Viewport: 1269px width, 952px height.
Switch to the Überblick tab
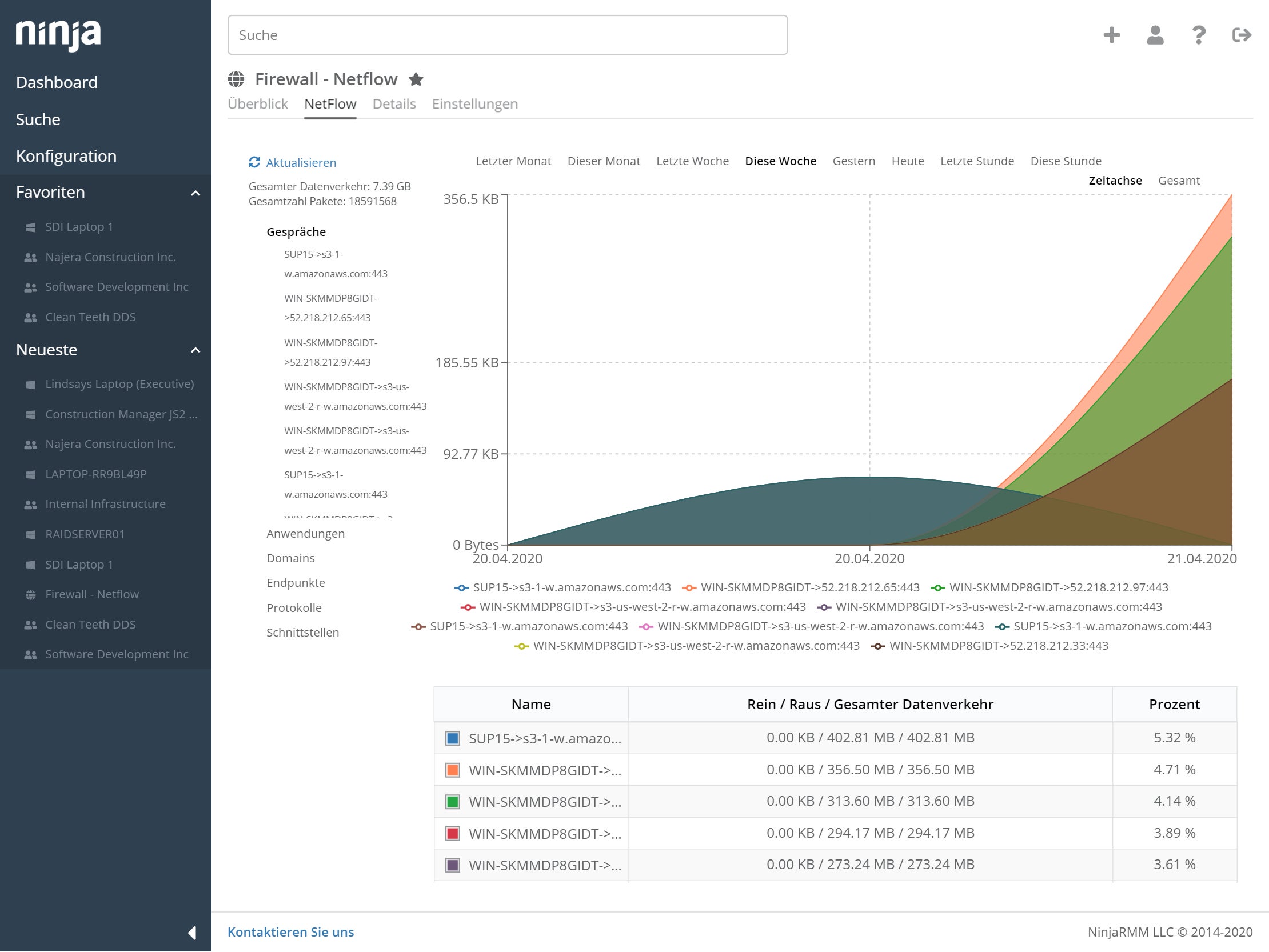258,104
